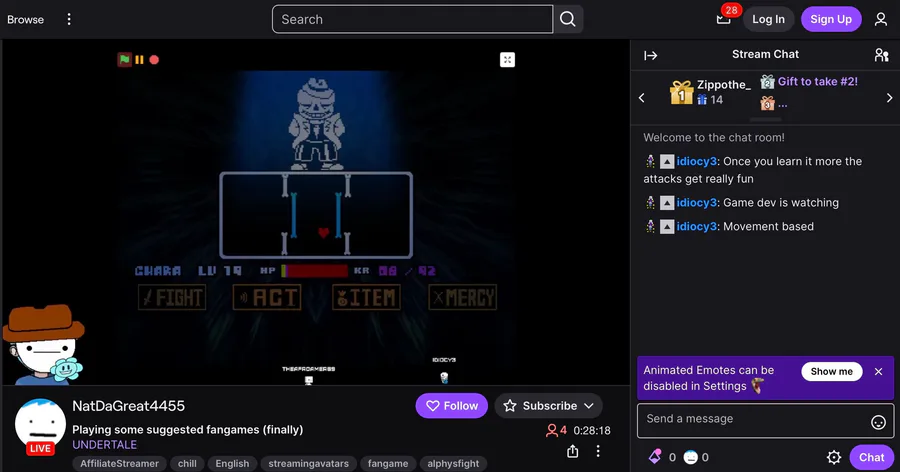Click the Subscribe button
Viewport: 900px width, 472px height.
tap(549, 406)
